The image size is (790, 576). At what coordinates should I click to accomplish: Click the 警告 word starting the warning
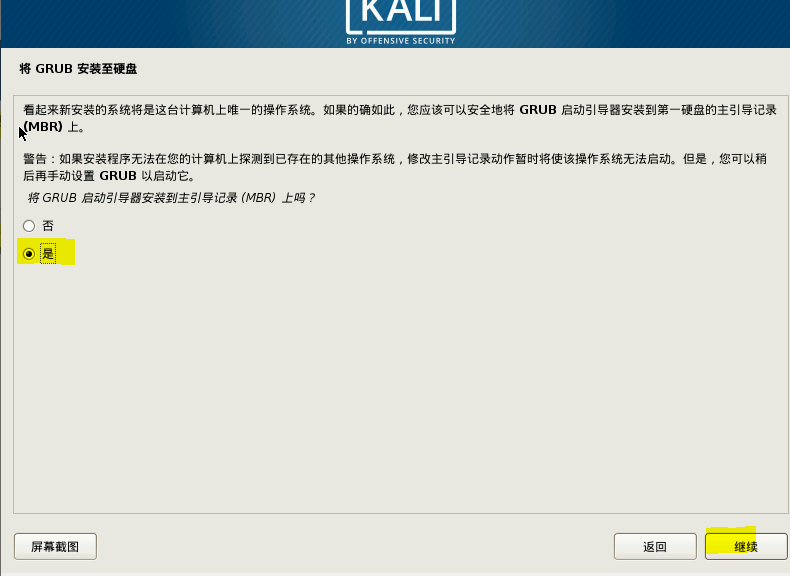pos(35,159)
